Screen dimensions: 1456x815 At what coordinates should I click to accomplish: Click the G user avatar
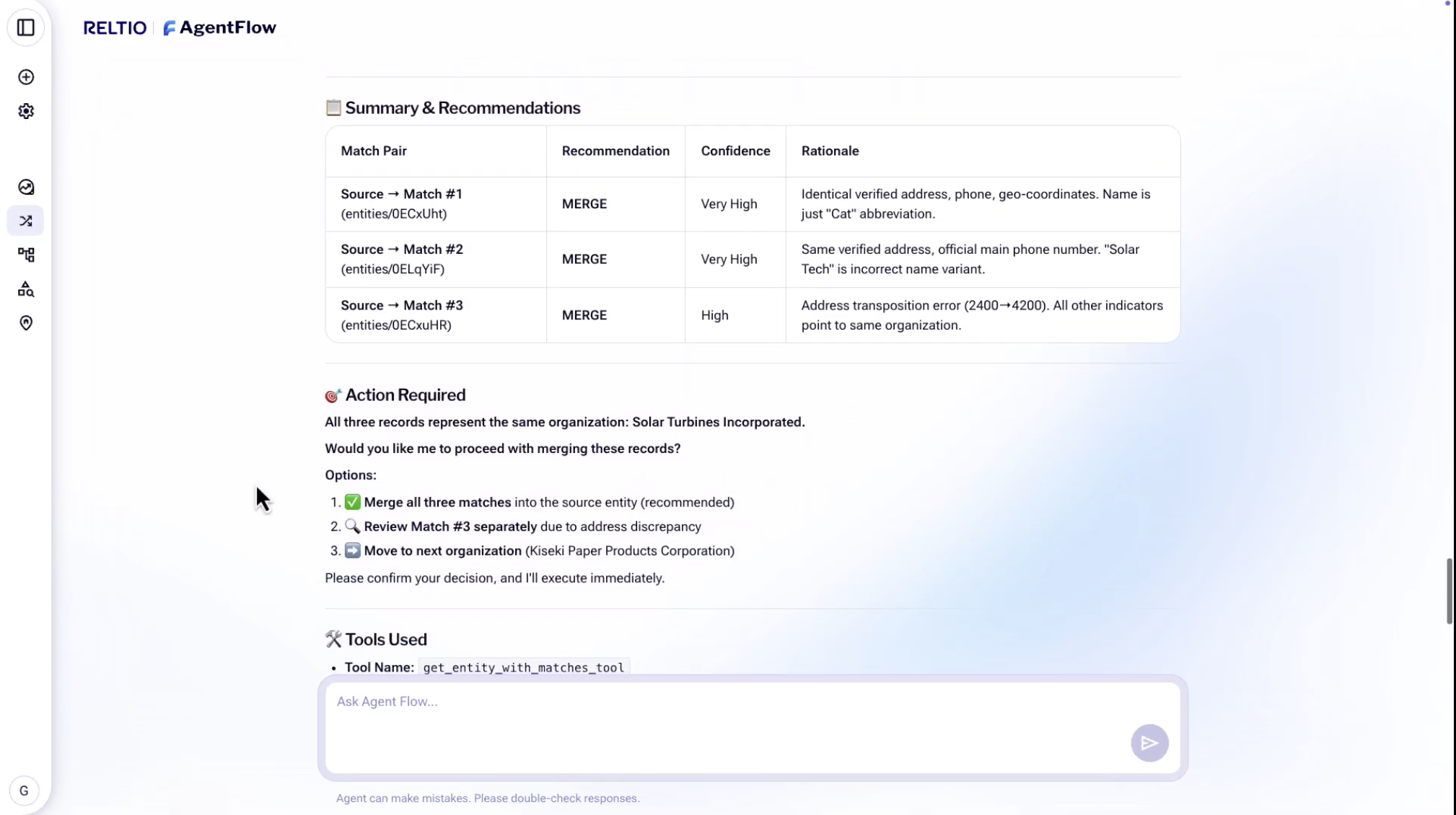(x=25, y=790)
